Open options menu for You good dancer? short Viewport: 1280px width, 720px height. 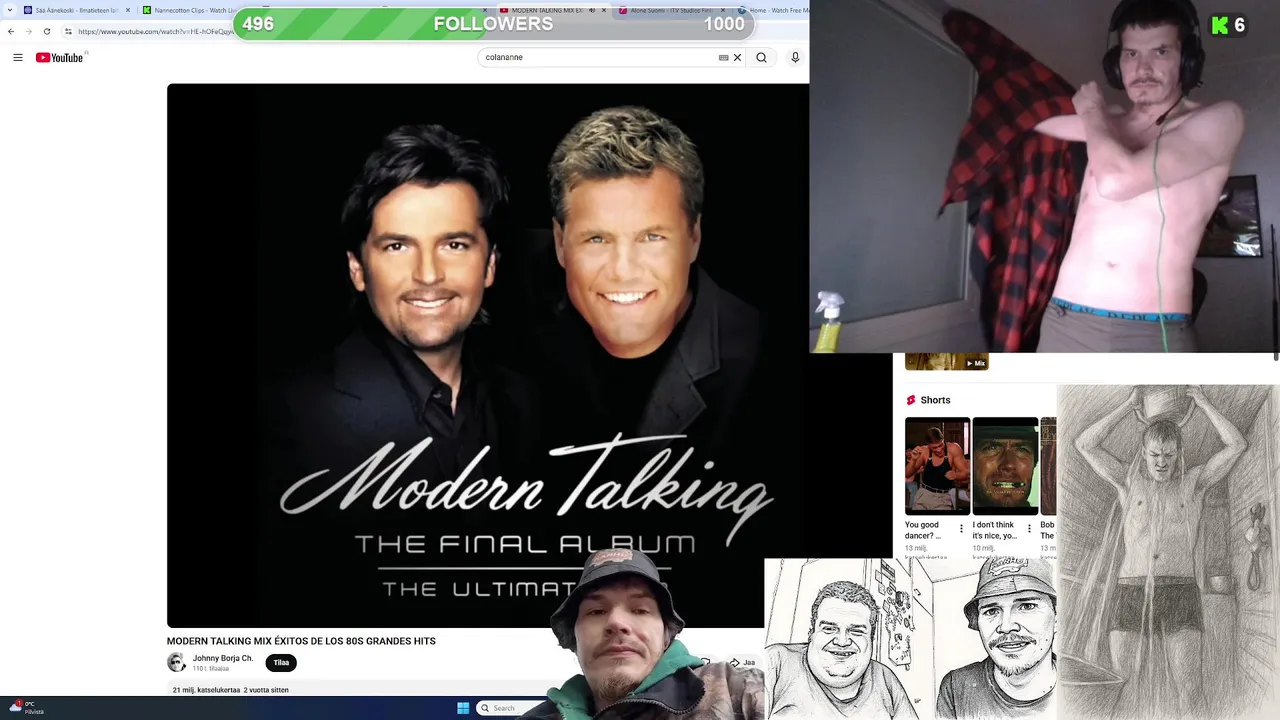(961, 528)
